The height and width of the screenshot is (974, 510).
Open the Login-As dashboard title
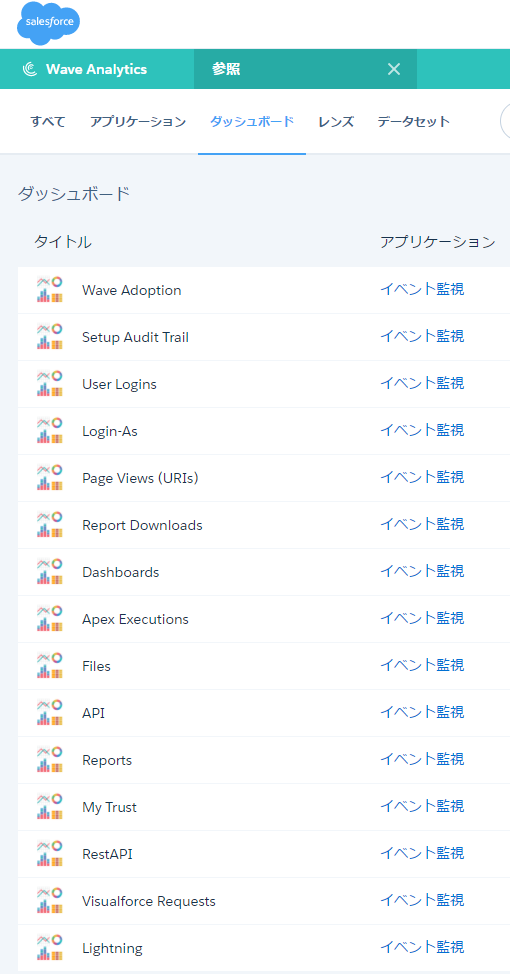tap(110, 431)
